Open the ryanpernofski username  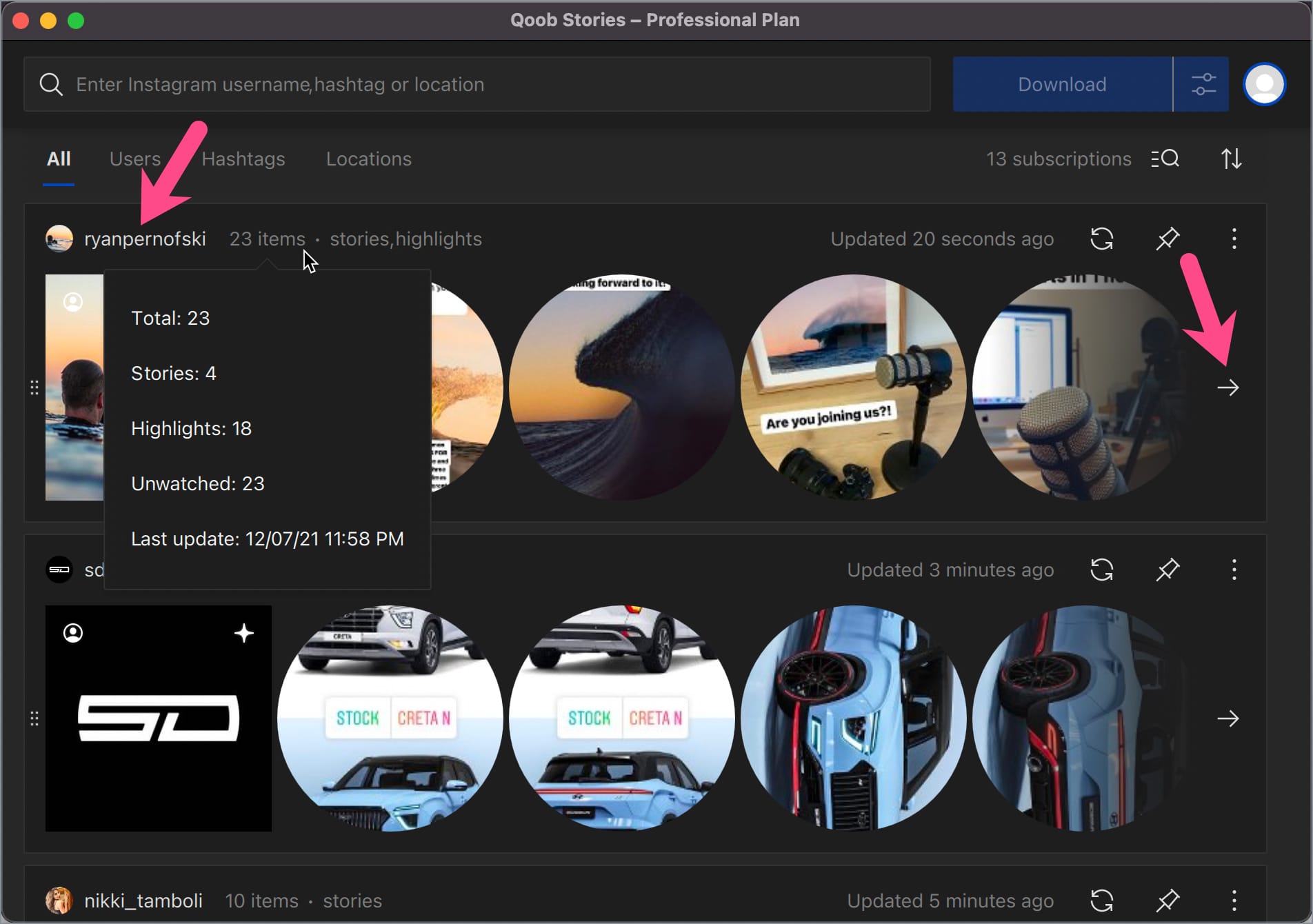(145, 239)
